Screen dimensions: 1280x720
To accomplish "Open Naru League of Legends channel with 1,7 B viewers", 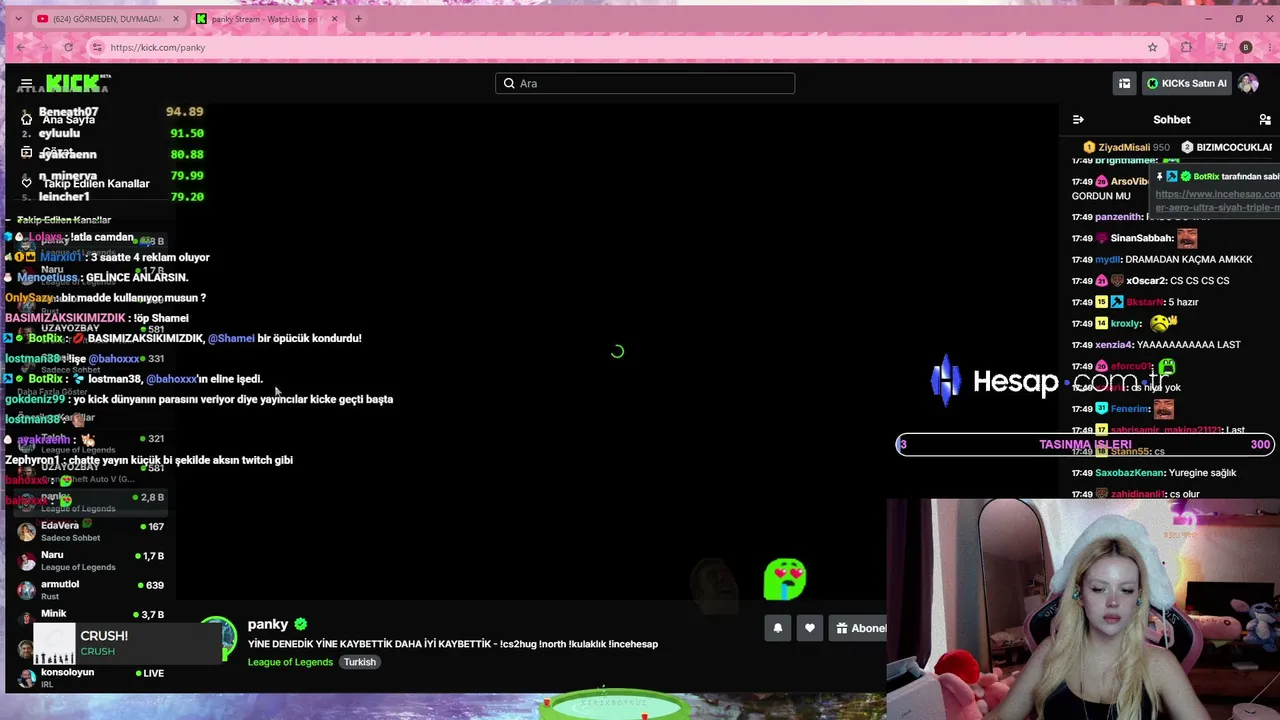I will [90, 560].
